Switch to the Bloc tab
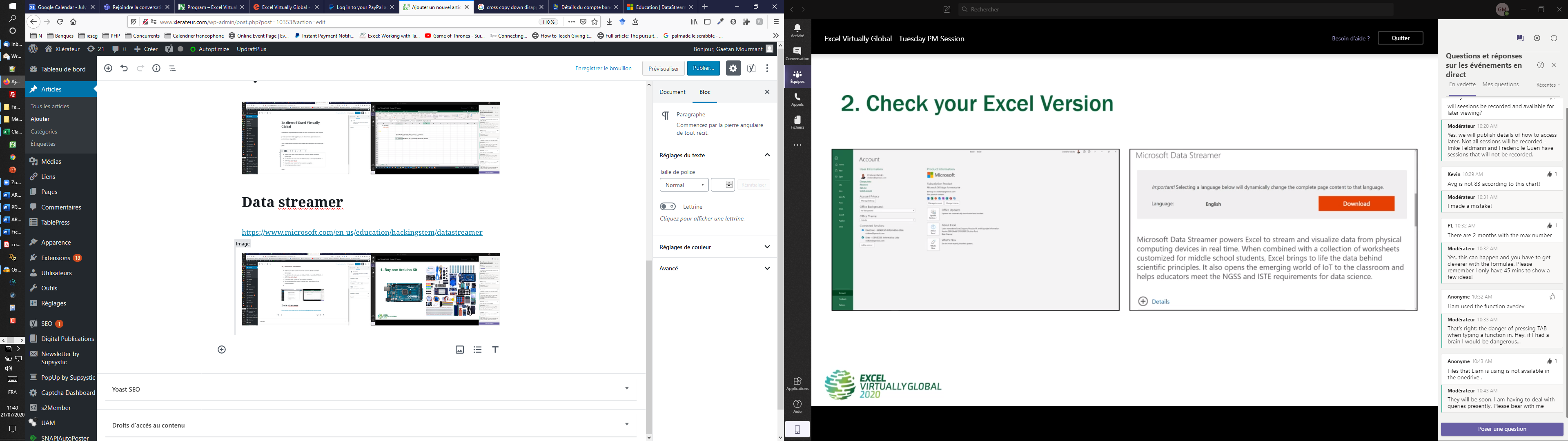Screen dimensions: 1568x441 pos(705,92)
